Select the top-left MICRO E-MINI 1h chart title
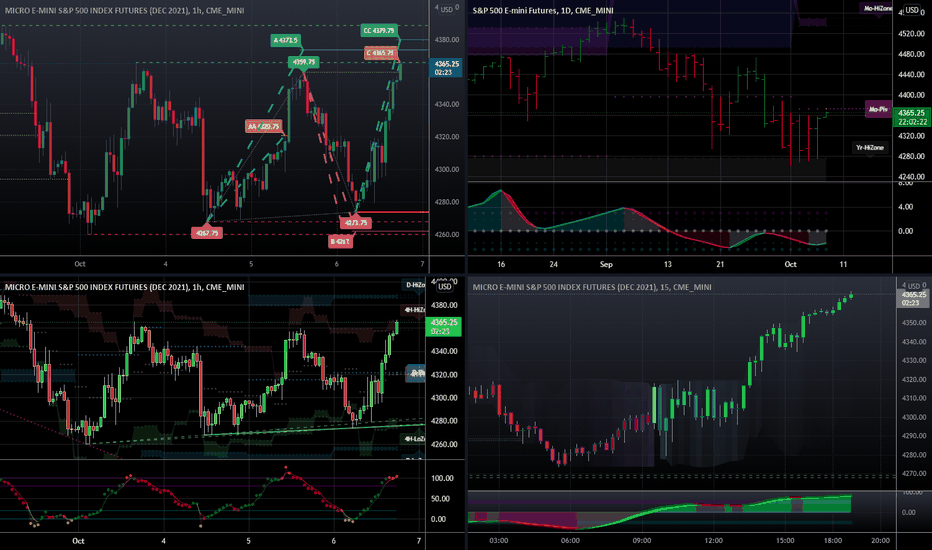 pos(124,10)
